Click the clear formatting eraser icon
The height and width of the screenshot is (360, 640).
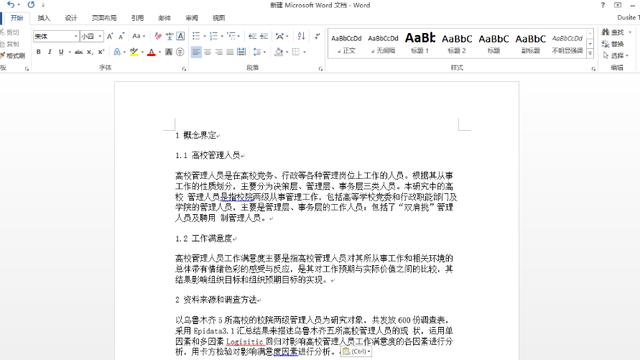(x=158, y=36)
